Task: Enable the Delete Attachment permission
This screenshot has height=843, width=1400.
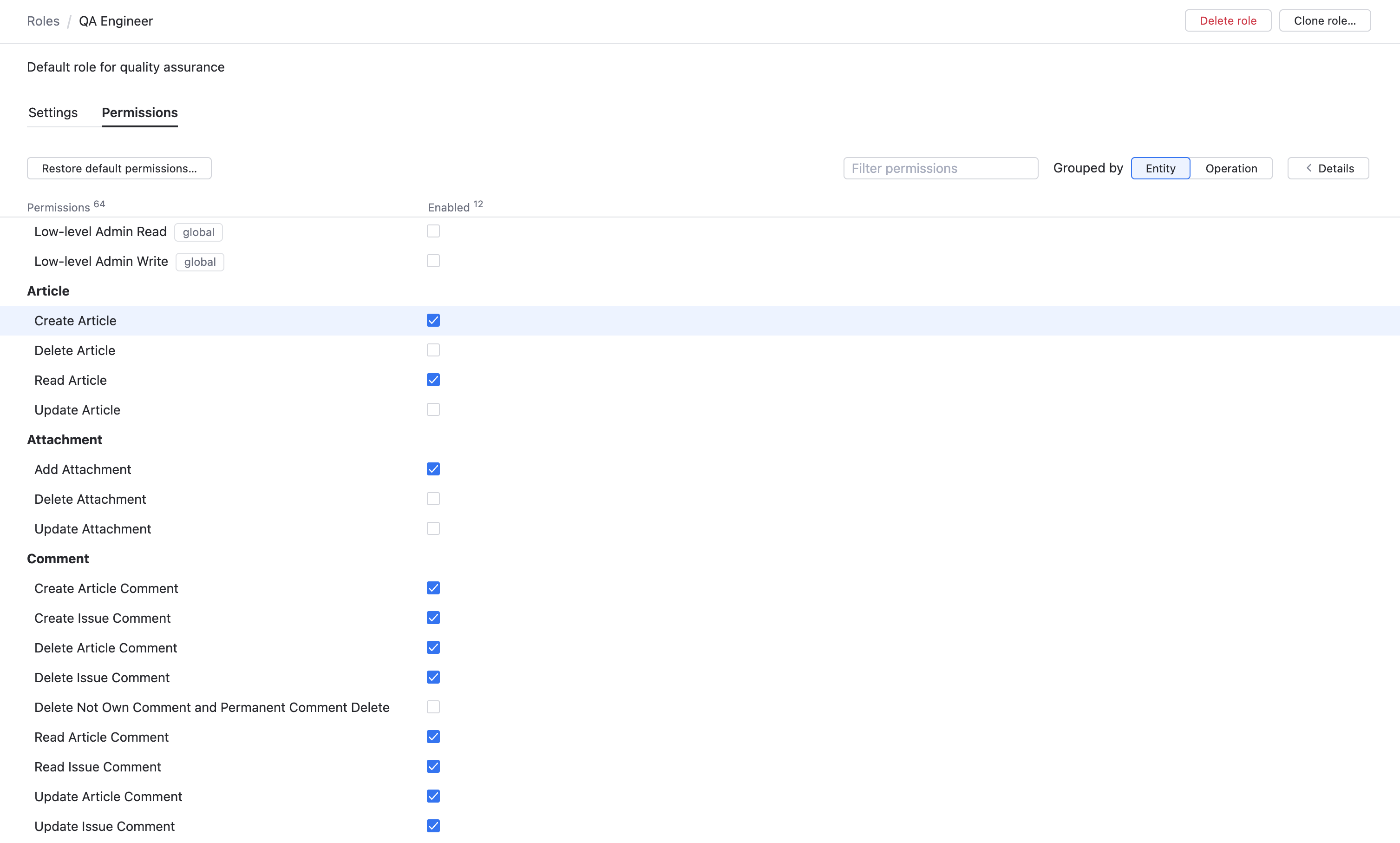Action: click(433, 498)
